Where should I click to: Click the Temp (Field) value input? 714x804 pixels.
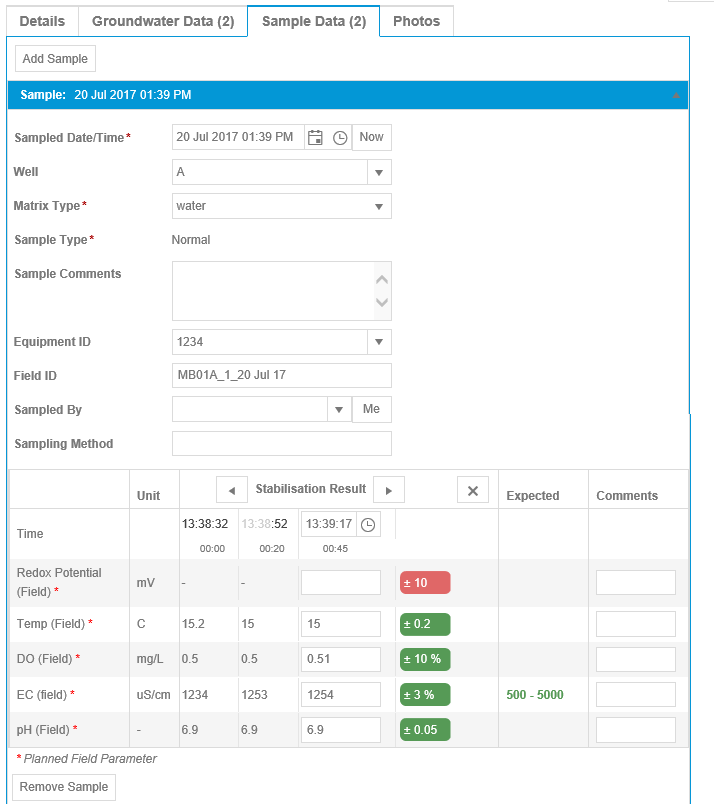341,624
